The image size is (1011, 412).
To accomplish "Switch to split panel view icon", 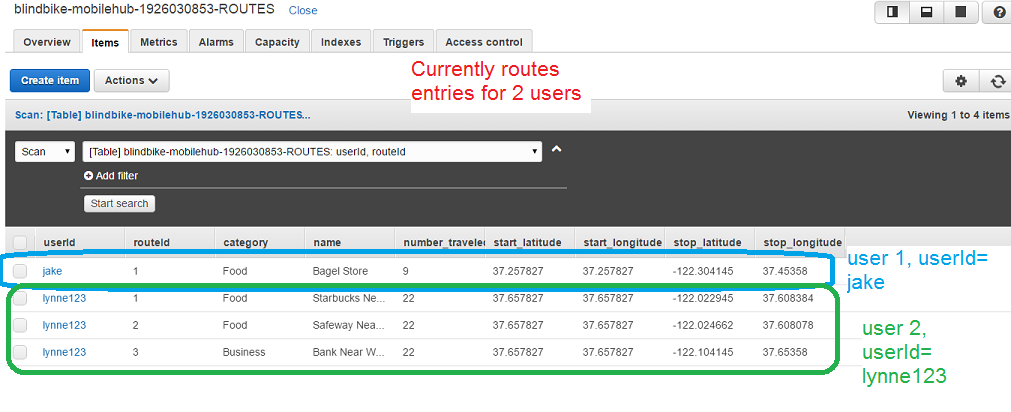I will [890, 12].
